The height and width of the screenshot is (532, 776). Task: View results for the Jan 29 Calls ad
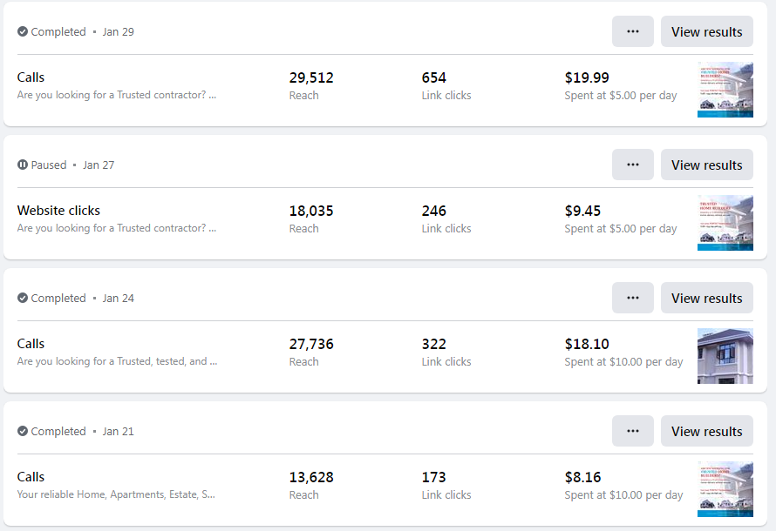[x=707, y=32]
